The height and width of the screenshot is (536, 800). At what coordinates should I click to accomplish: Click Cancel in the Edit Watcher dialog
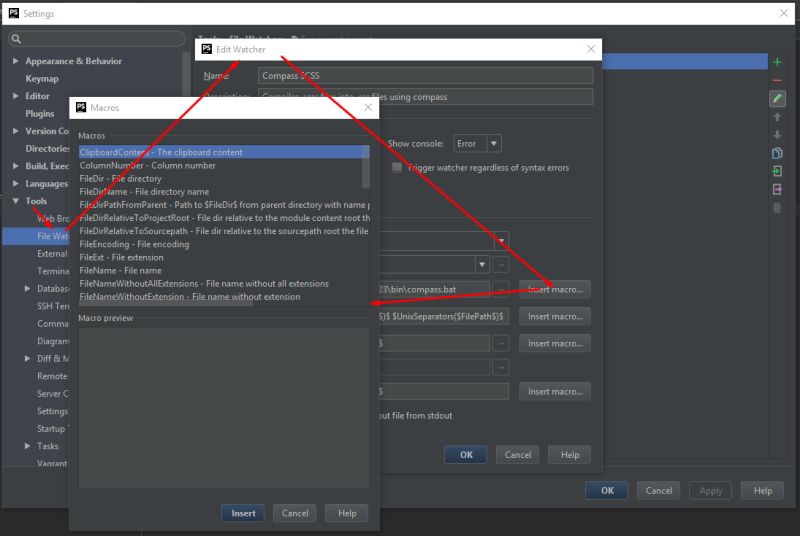click(518, 454)
